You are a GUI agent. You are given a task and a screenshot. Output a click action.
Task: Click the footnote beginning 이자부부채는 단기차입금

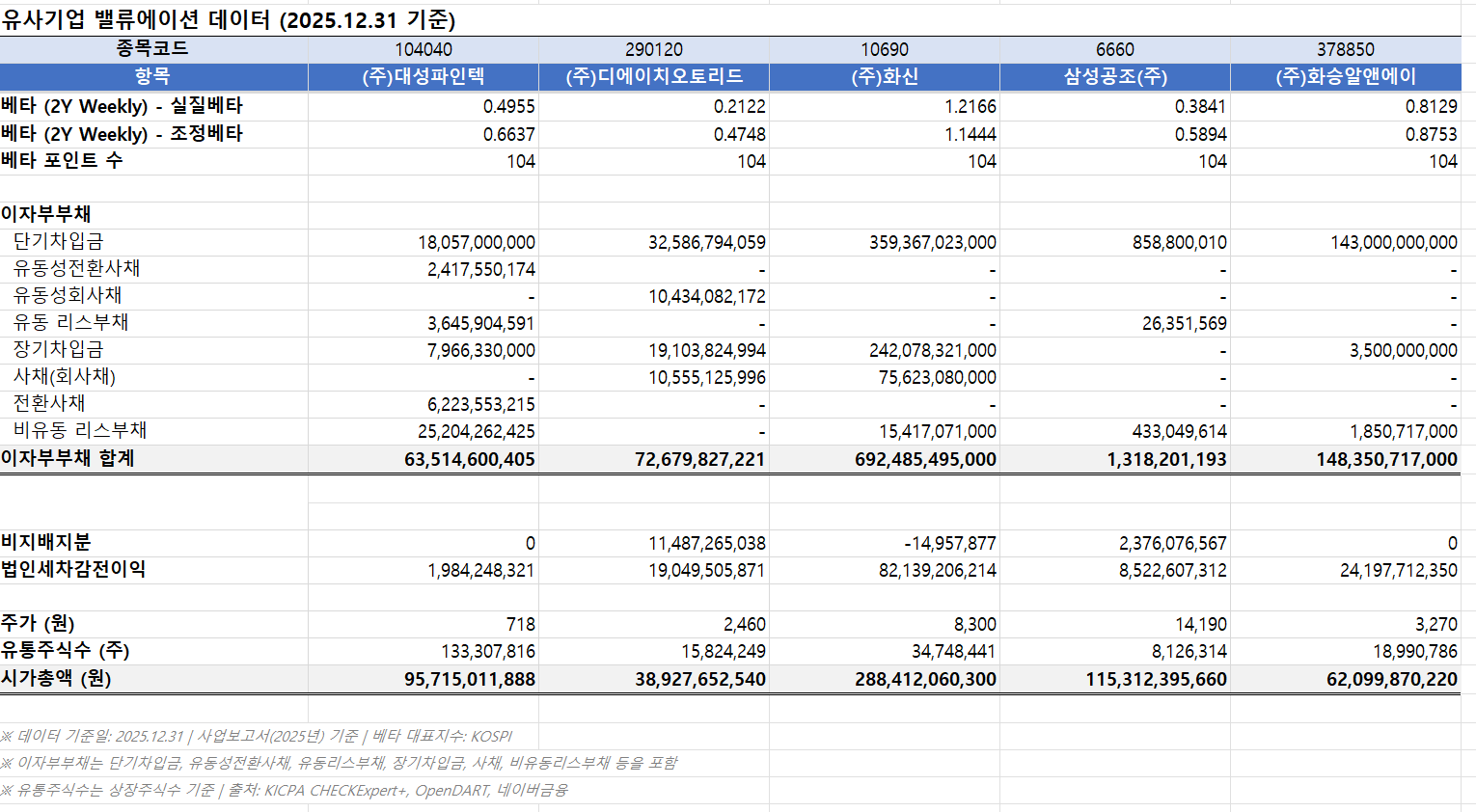point(339,763)
